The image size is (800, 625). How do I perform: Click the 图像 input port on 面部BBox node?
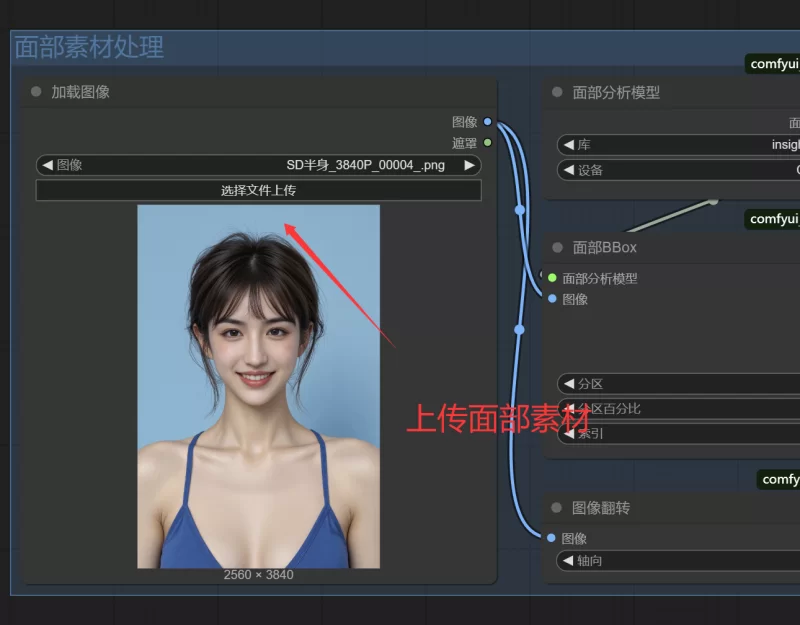click(x=552, y=298)
